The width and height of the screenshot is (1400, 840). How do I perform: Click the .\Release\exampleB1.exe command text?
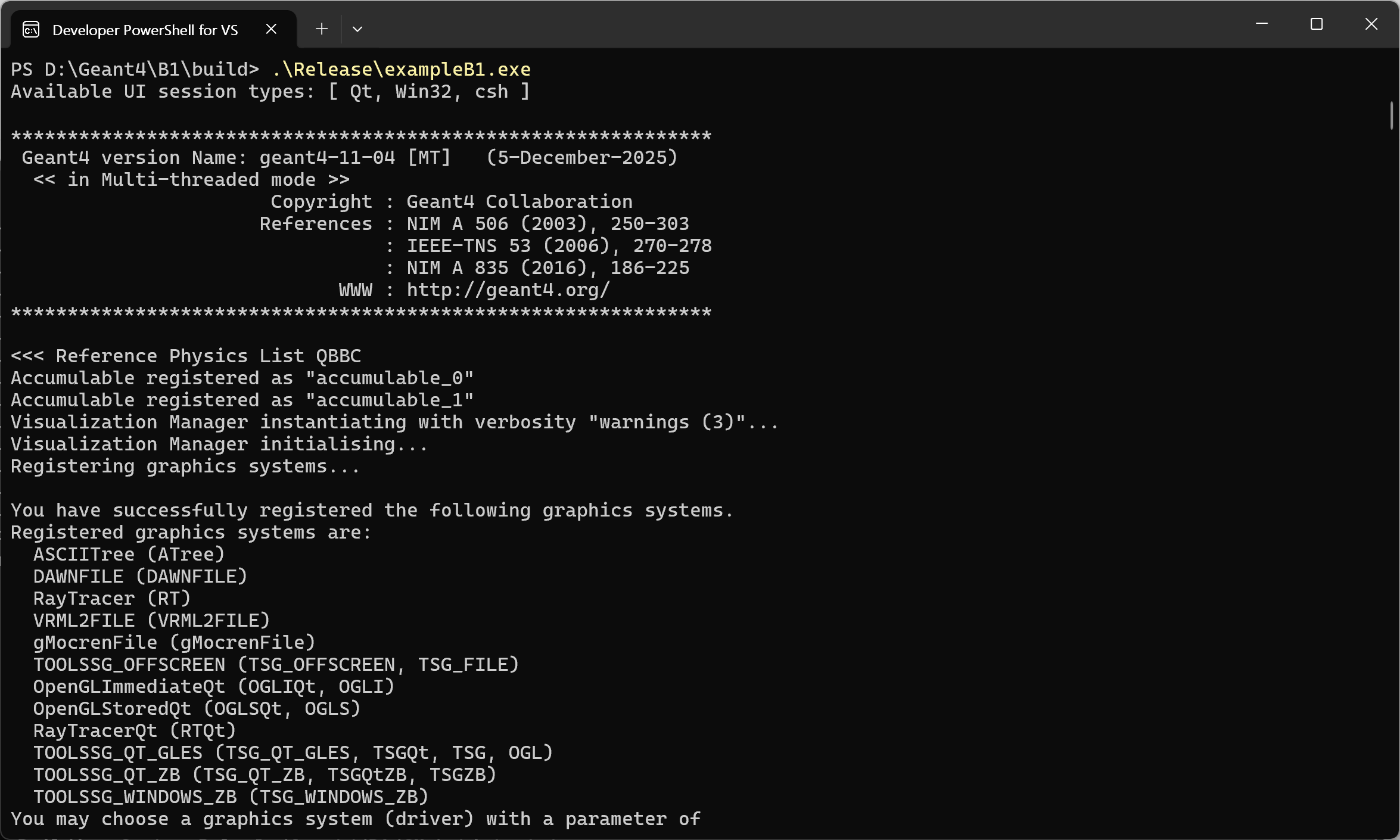pyautogui.click(x=401, y=70)
